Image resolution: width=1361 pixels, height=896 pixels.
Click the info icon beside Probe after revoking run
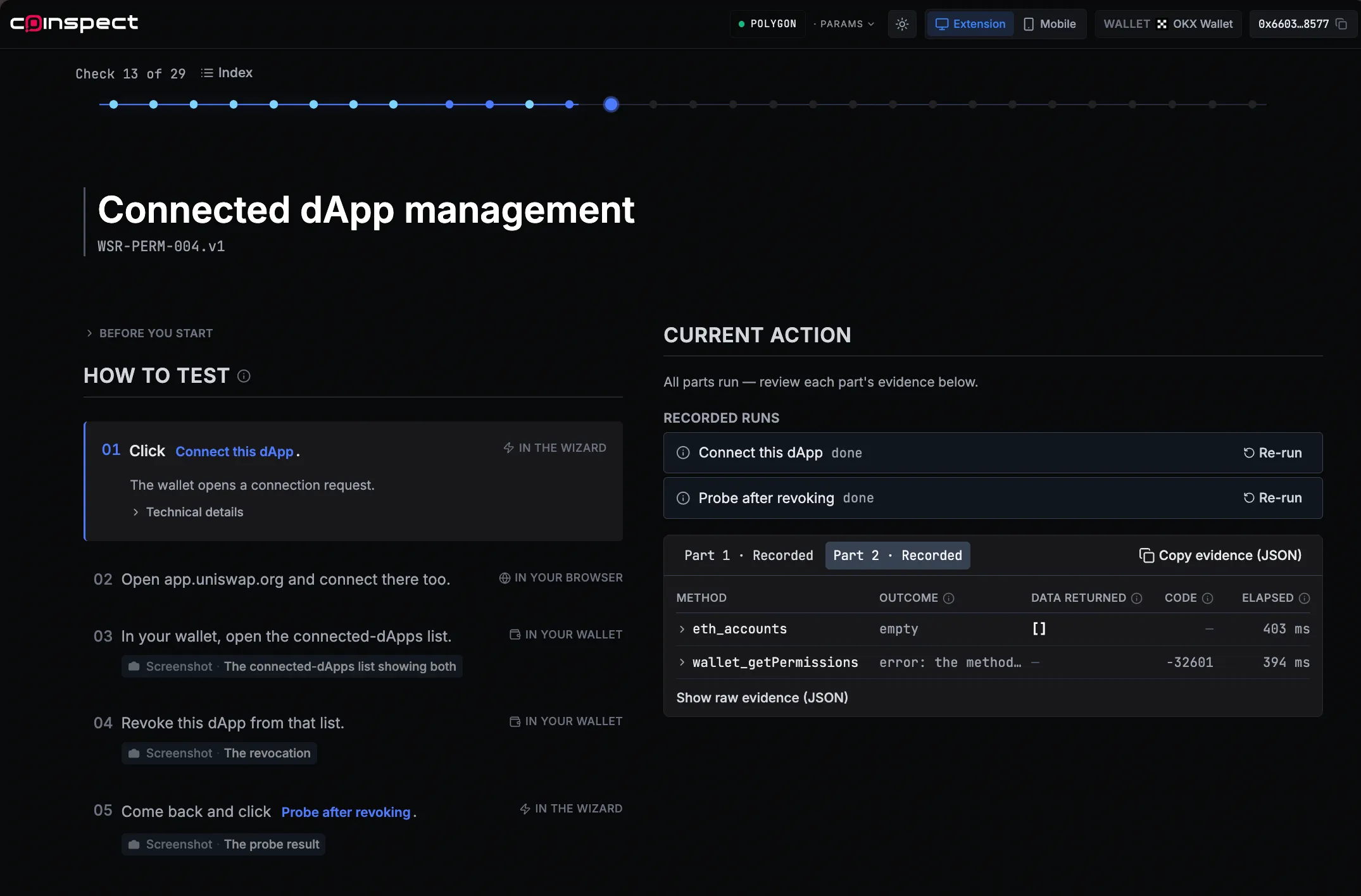(x=683, y=498)
